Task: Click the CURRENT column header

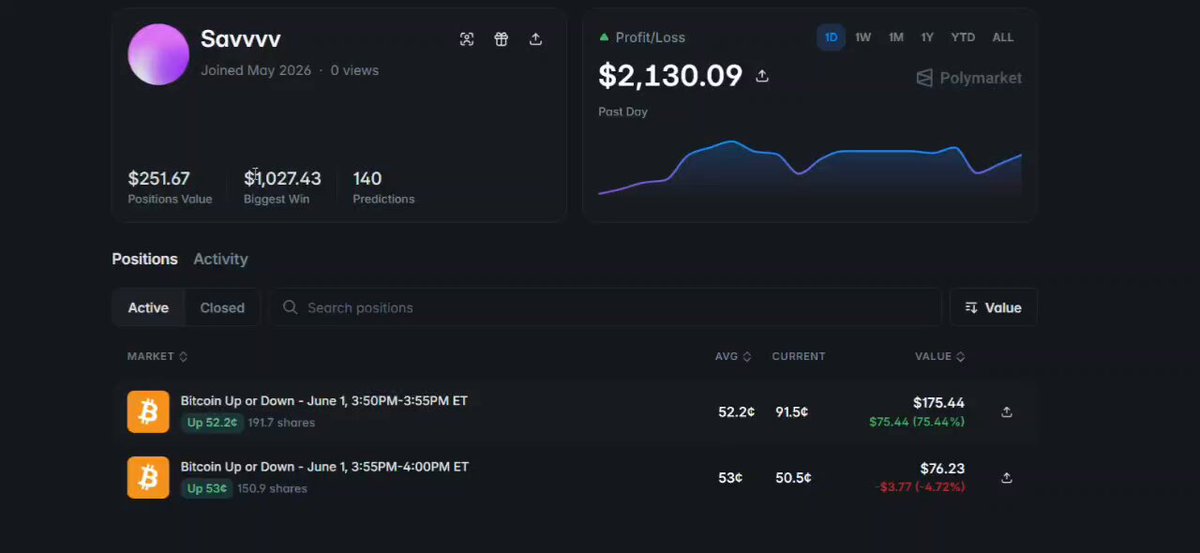Action: [x=799, y=356]
